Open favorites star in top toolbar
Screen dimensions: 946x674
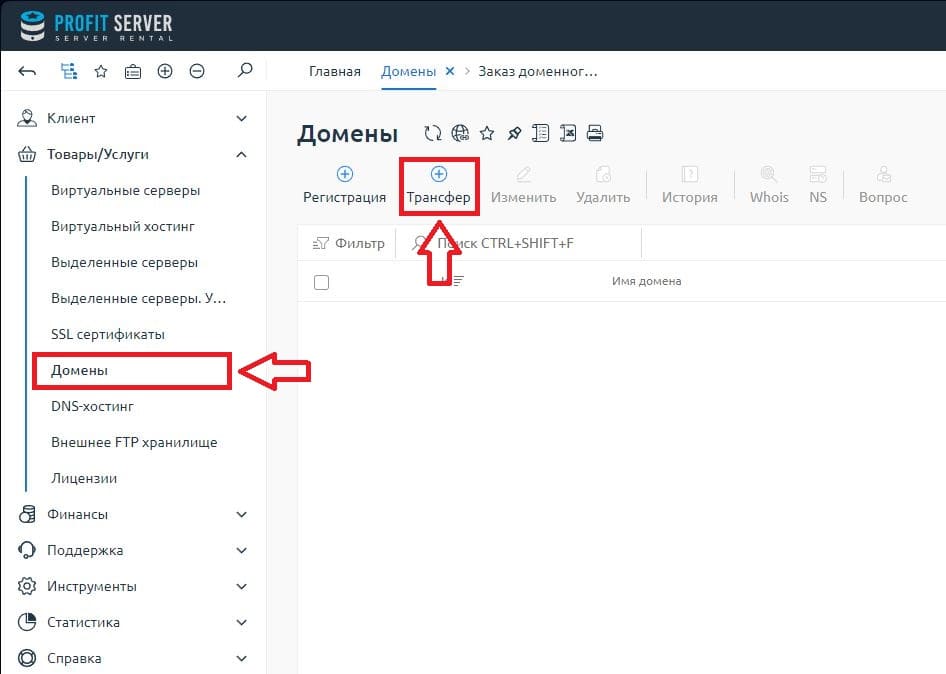point(101,72)
